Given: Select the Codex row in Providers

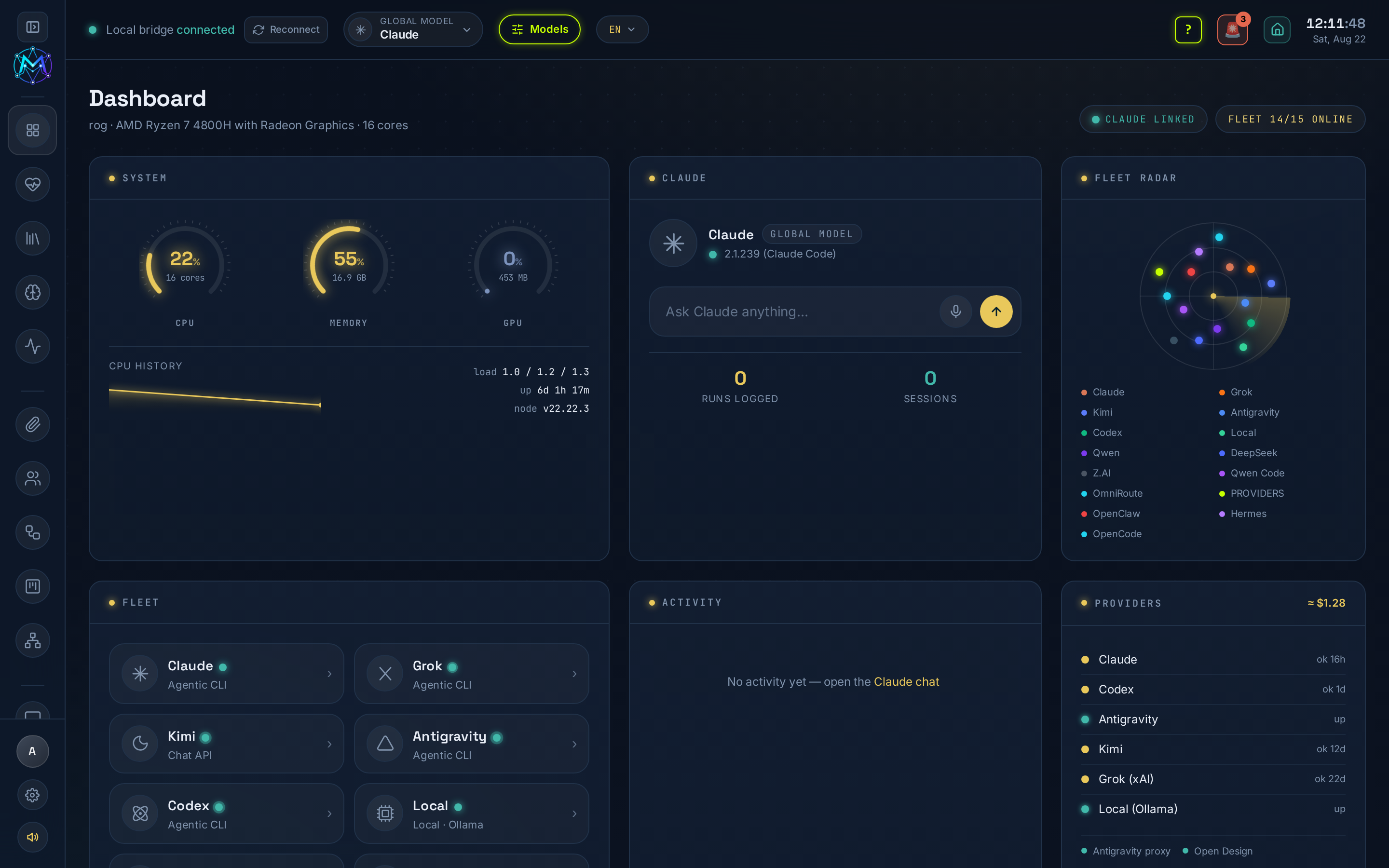Looking at the screenshot, I should [1213, 690].
